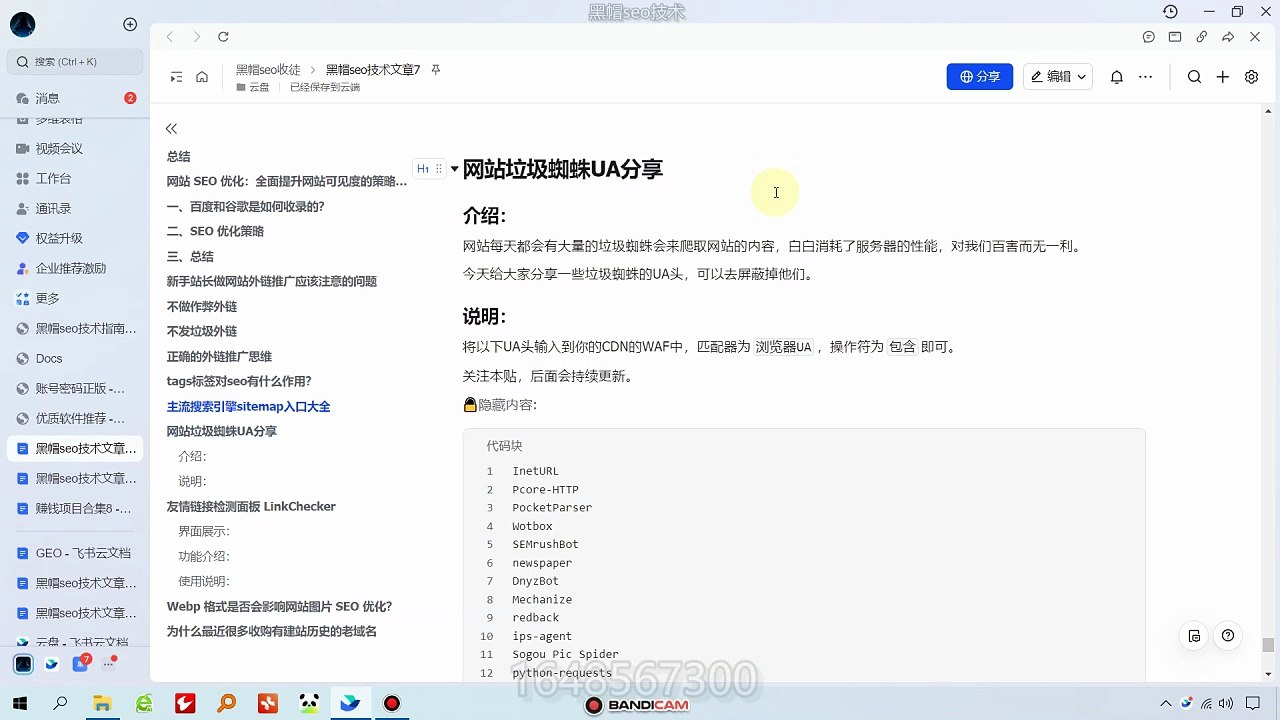The image size is (1280, 720).
Task: Expand 更多 in left sidebar
Action: [x=76, y=298]
